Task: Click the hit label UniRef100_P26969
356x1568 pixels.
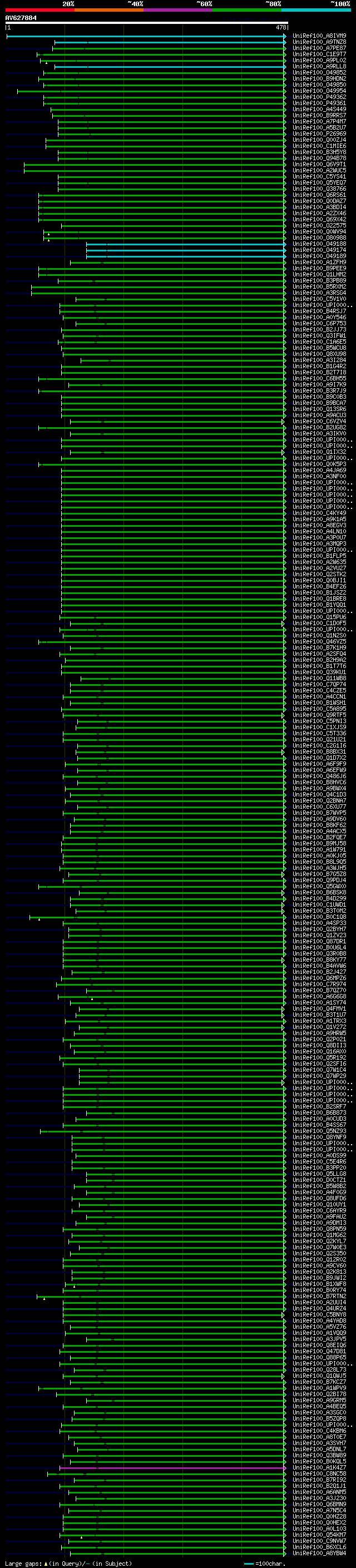Action: [x=319, y=134]
